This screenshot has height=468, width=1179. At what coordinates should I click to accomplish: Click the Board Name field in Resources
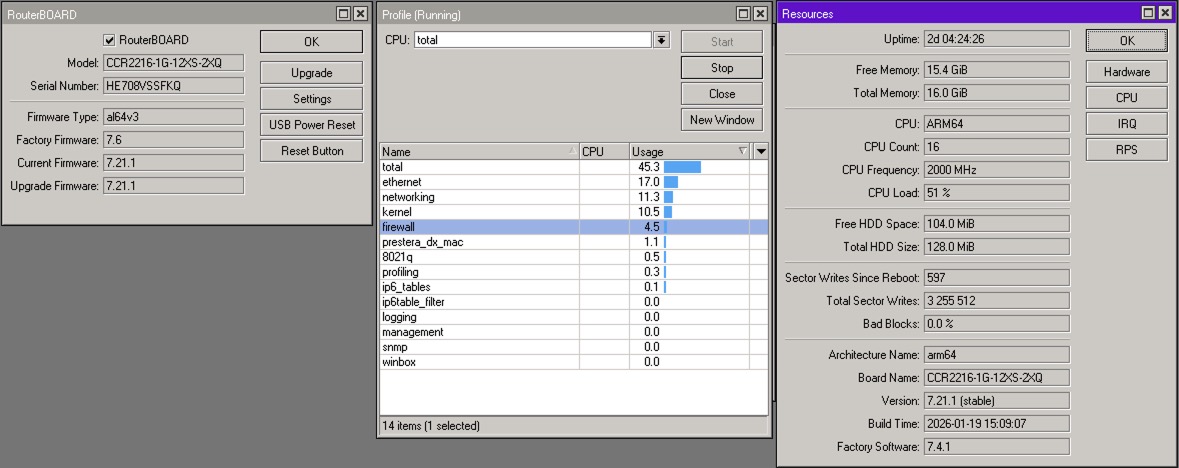click(x=996, y=378)
